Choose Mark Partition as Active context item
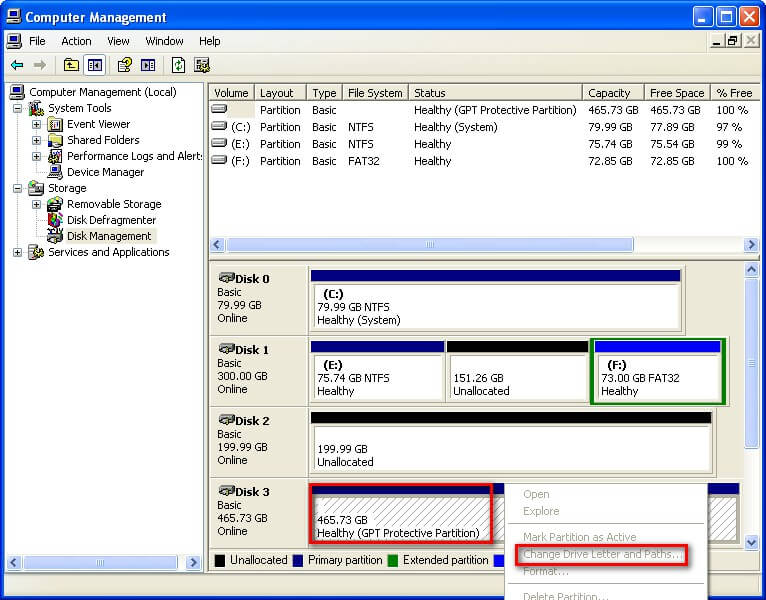The width and height of the screenshot is (766, 600). click(579, 537)
